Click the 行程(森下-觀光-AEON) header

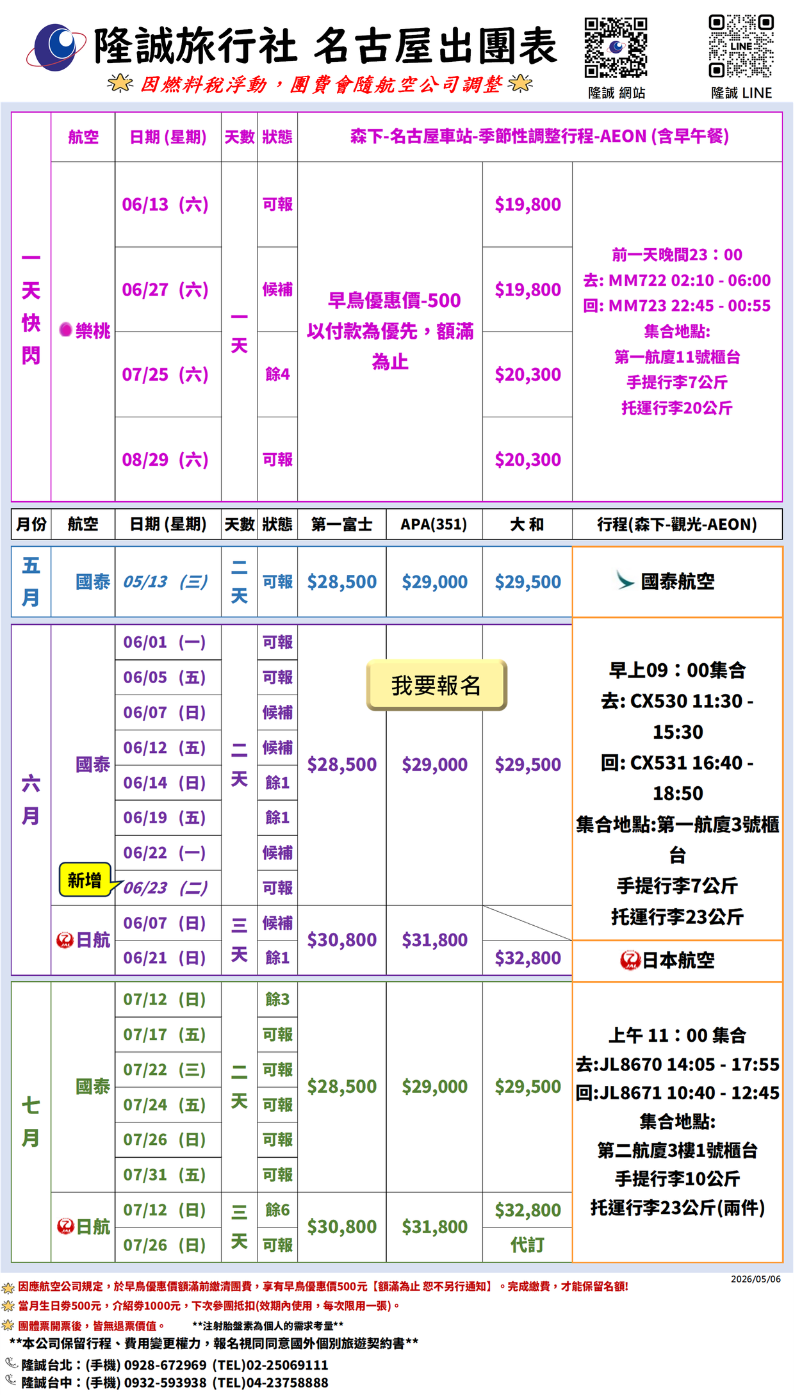tap(677, 524)
